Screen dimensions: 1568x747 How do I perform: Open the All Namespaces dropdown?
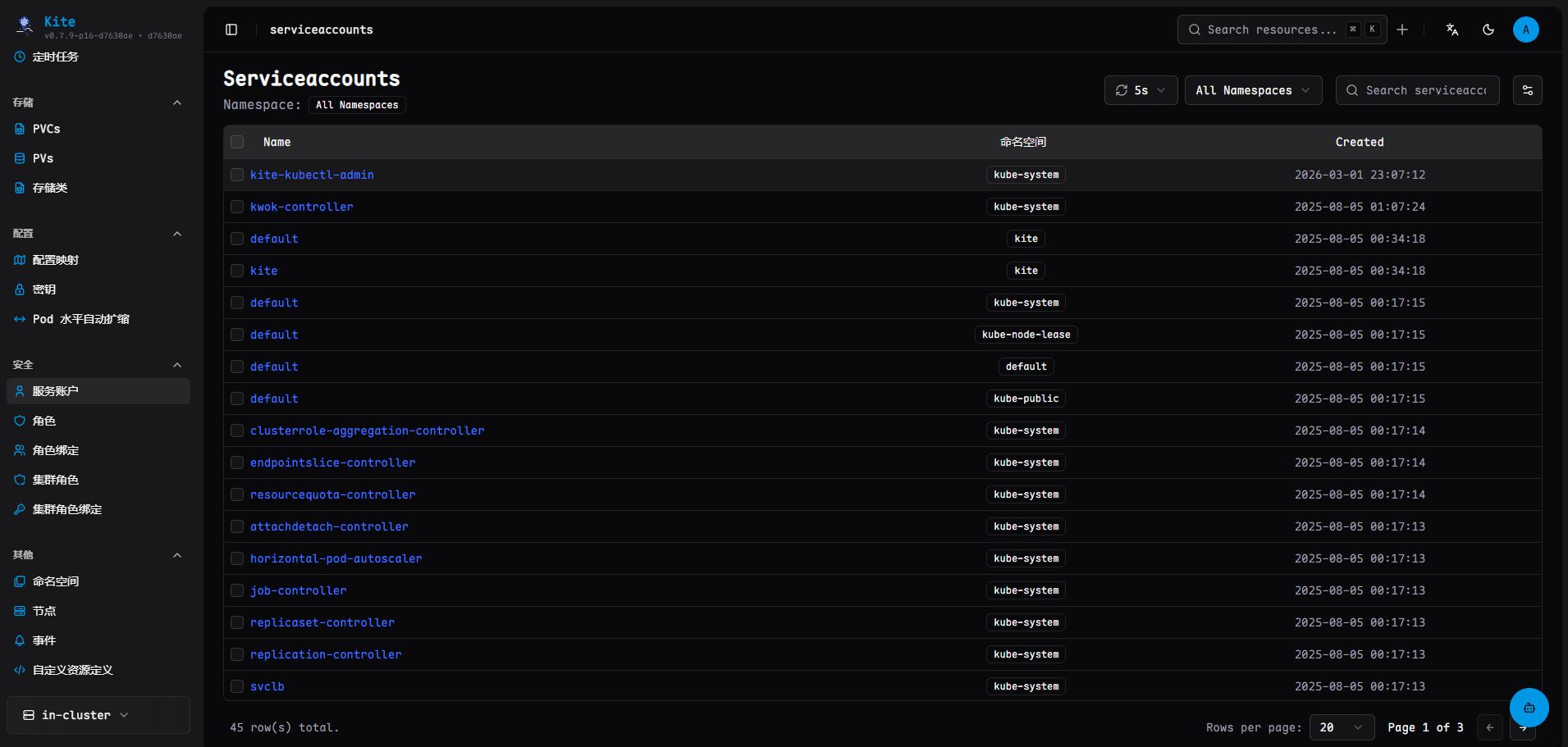click(1253, 90)
